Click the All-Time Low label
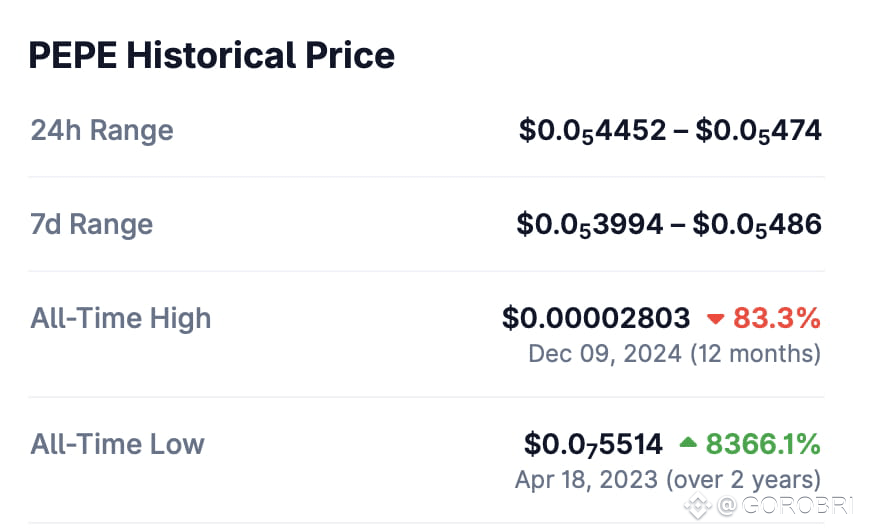869x531 pixels. tap(118, 444)
